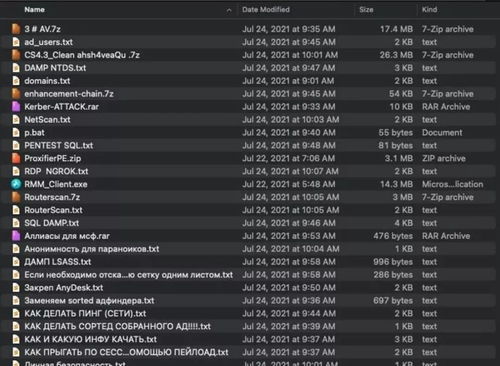Click the 17.4 MB size value
Viewport: 500px width, 366px height.
[396, 29]
